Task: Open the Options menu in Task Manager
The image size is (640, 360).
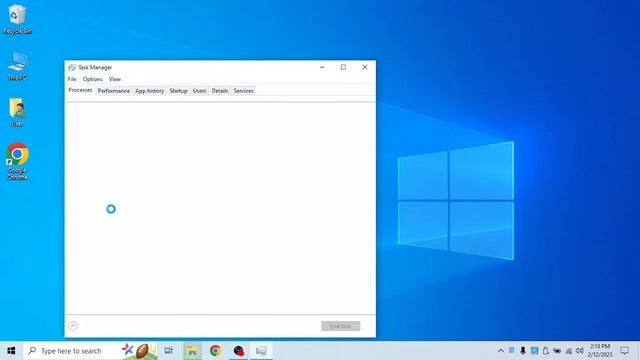Action: point(93,79)
